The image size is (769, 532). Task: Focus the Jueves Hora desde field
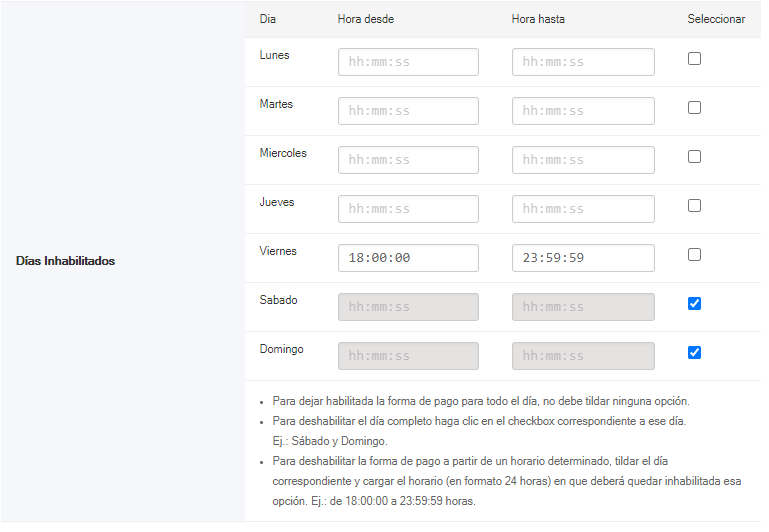point(408,209)
